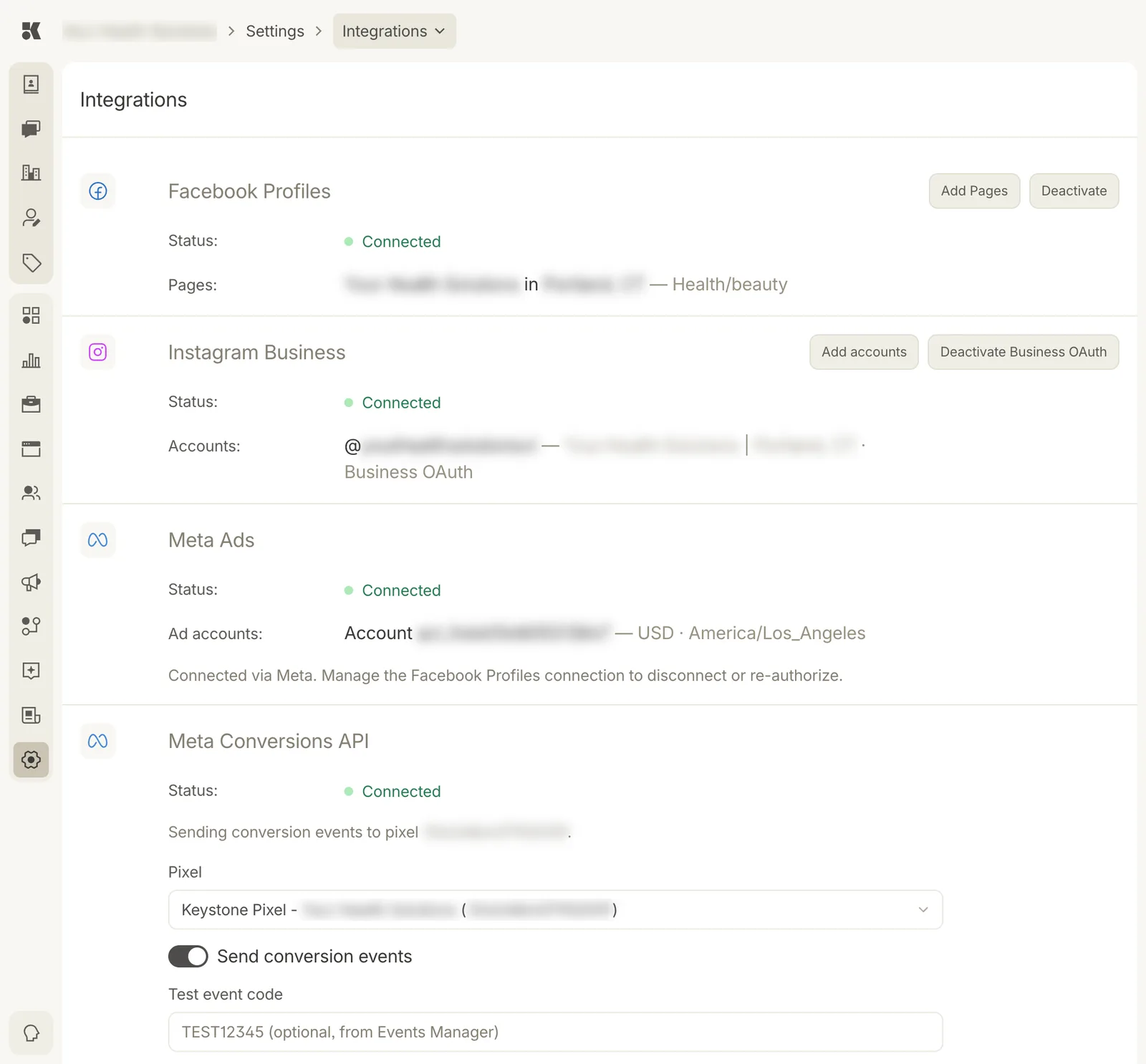This screenshot has width=1146, height=1064.
Task: Open the tag sidebar icon
Action: (31, 262)
